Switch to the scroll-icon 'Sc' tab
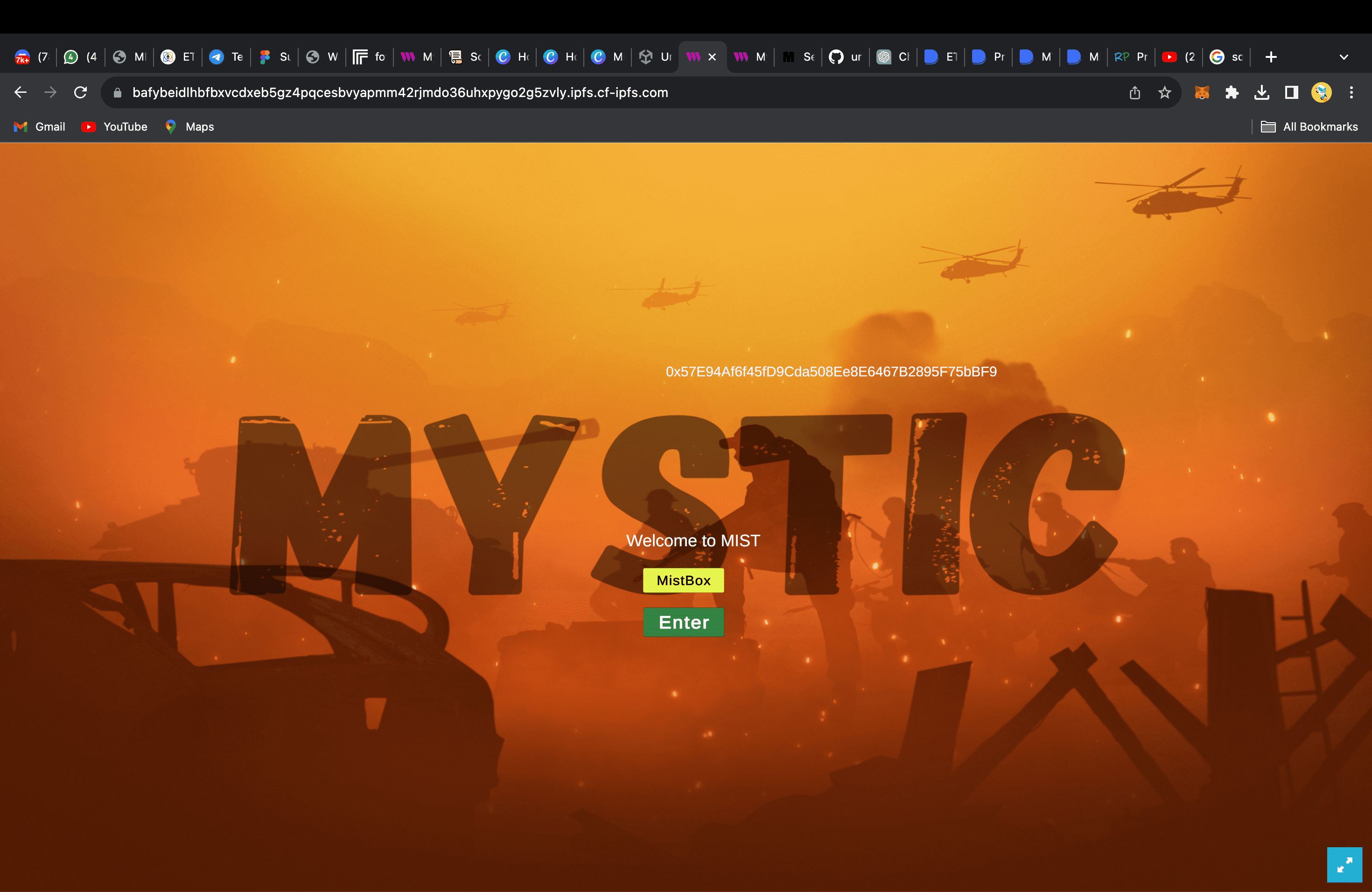Screen dimensions: 1372x892 (x=465, y=57)
